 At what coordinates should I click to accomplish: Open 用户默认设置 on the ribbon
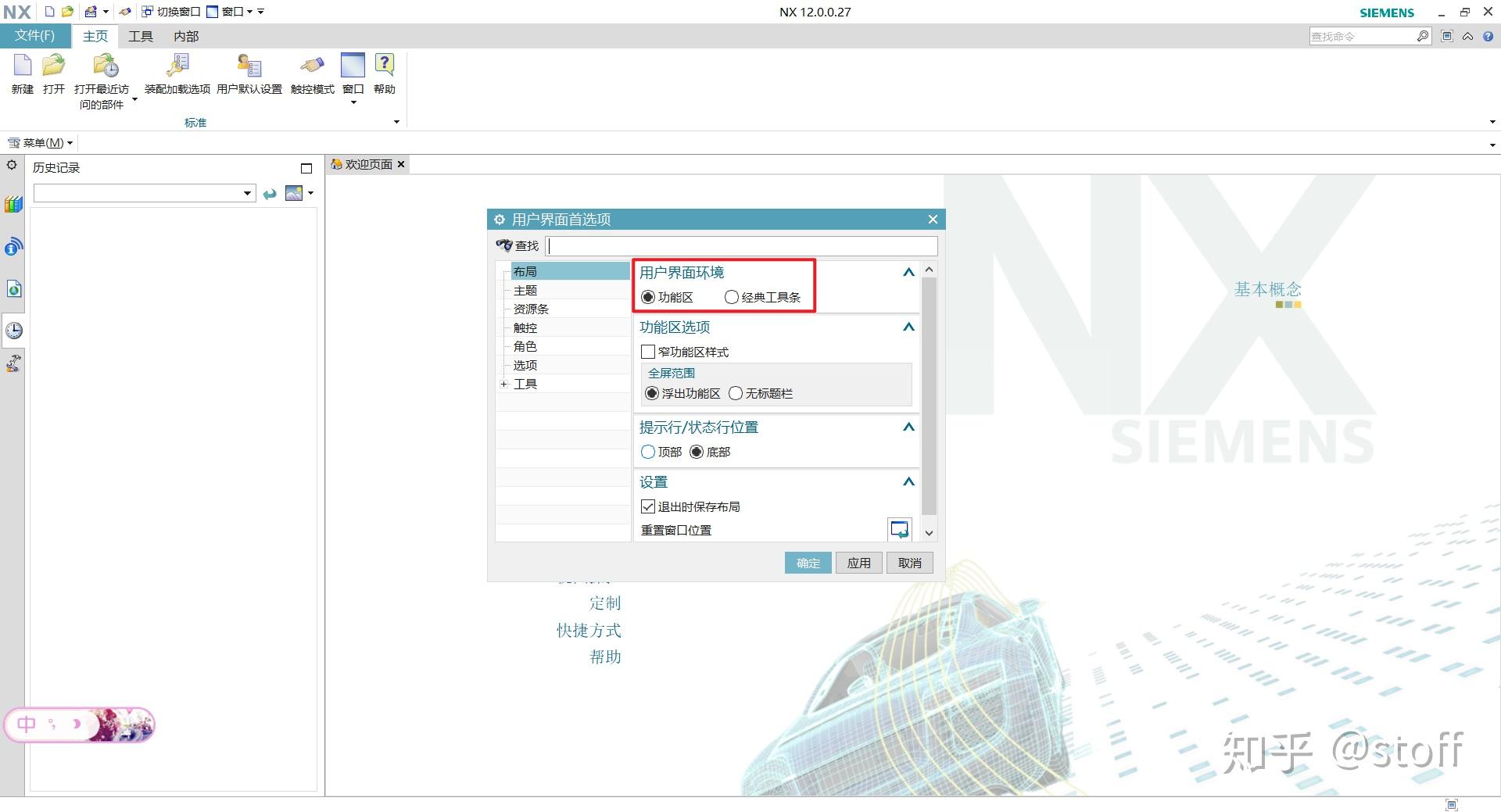pyautogui.click(x=249, y=75)
